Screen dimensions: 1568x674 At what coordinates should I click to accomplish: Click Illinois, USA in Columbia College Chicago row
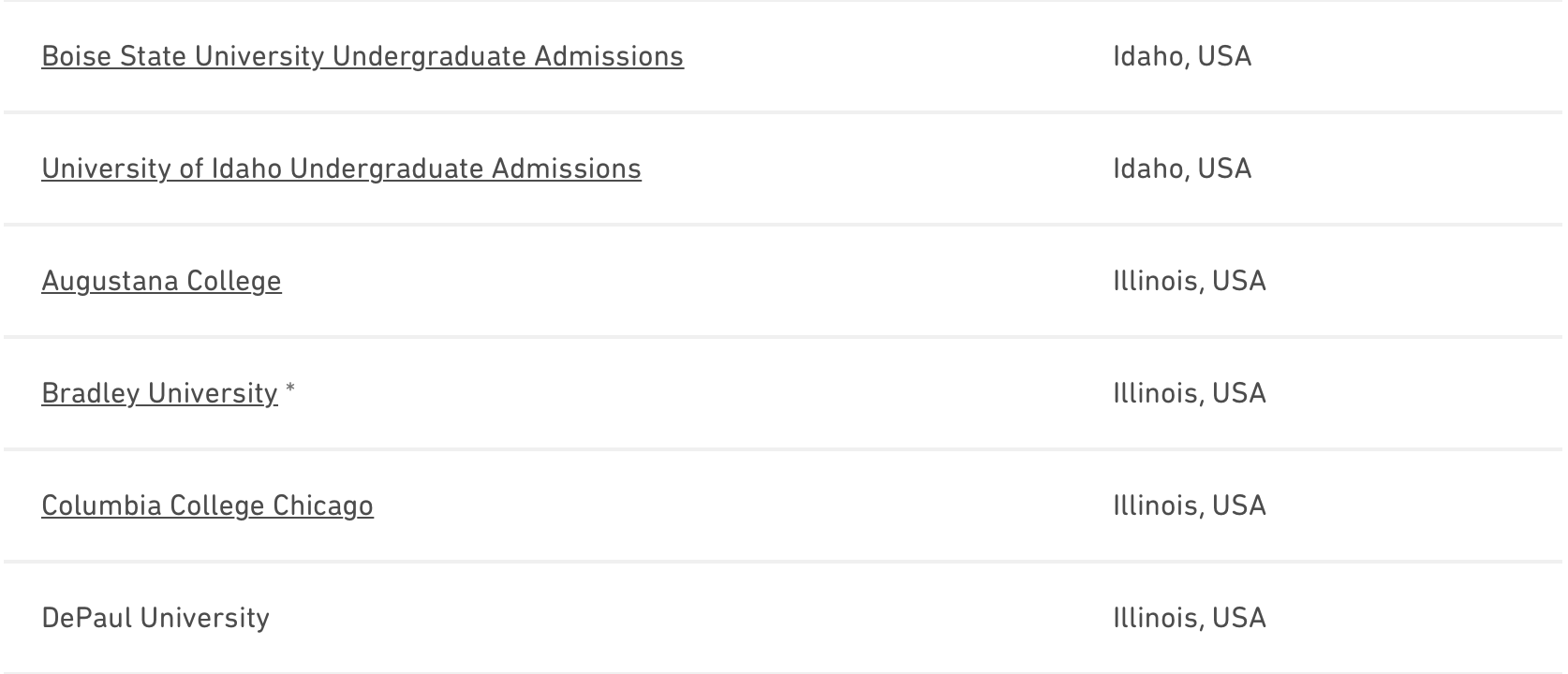[1190, 505]
